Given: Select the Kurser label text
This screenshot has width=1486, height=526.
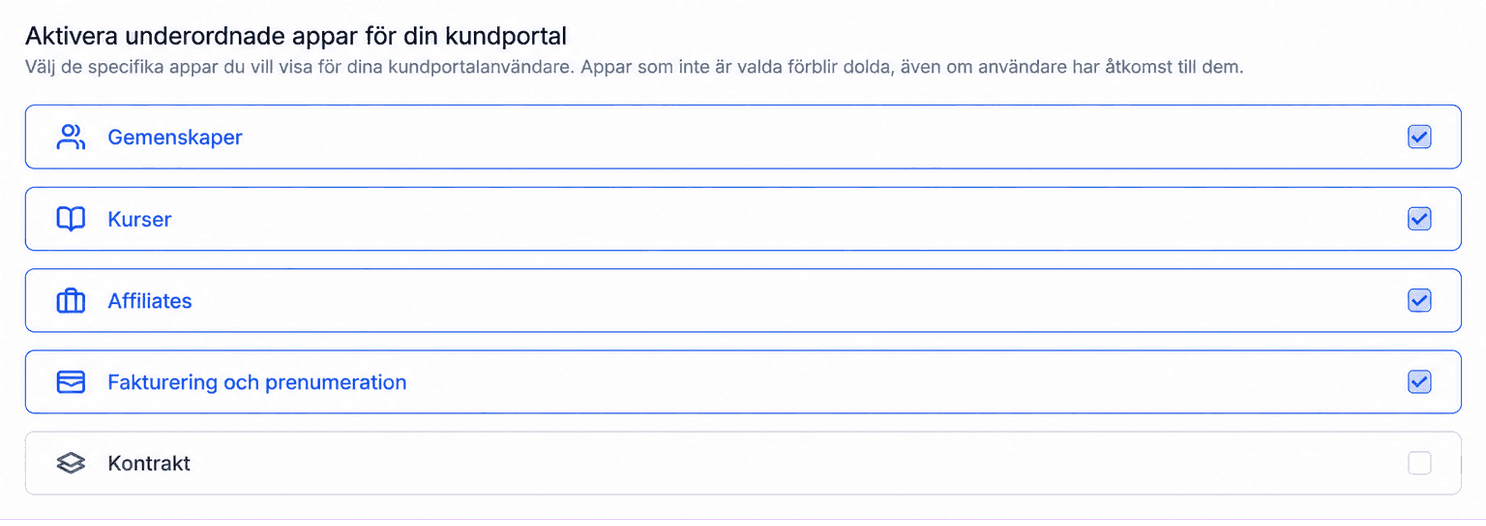Looking at the screenshot, I should (140, 219).
